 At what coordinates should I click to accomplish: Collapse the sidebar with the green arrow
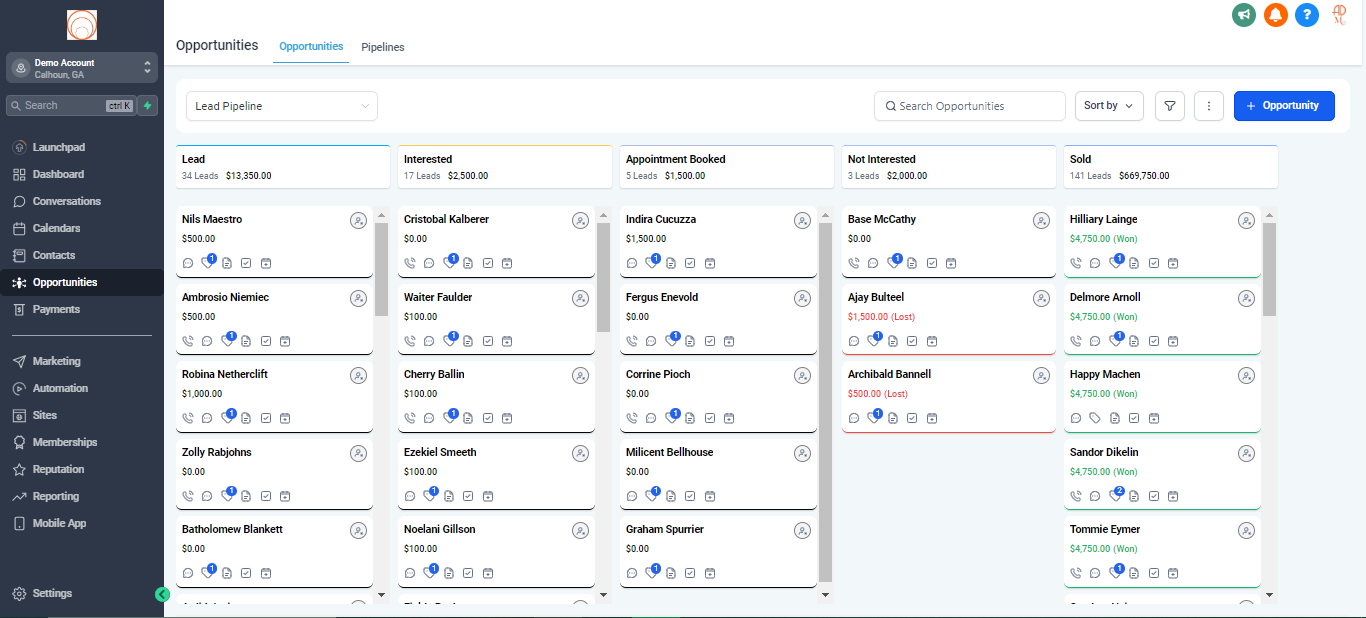click(162, 594)
